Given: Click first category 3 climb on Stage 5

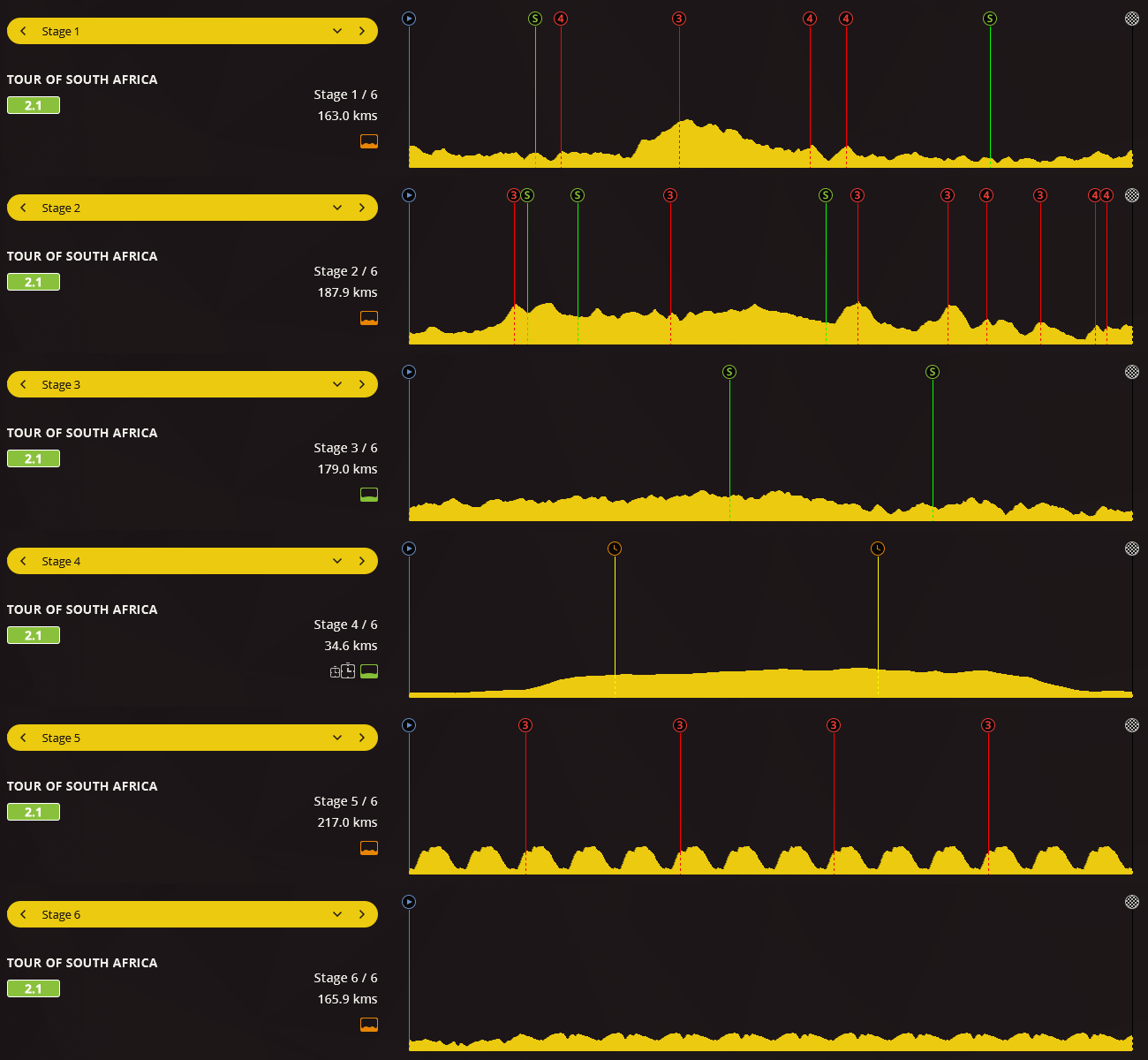Looking at the screenshot, I should (x=525, y=725).
